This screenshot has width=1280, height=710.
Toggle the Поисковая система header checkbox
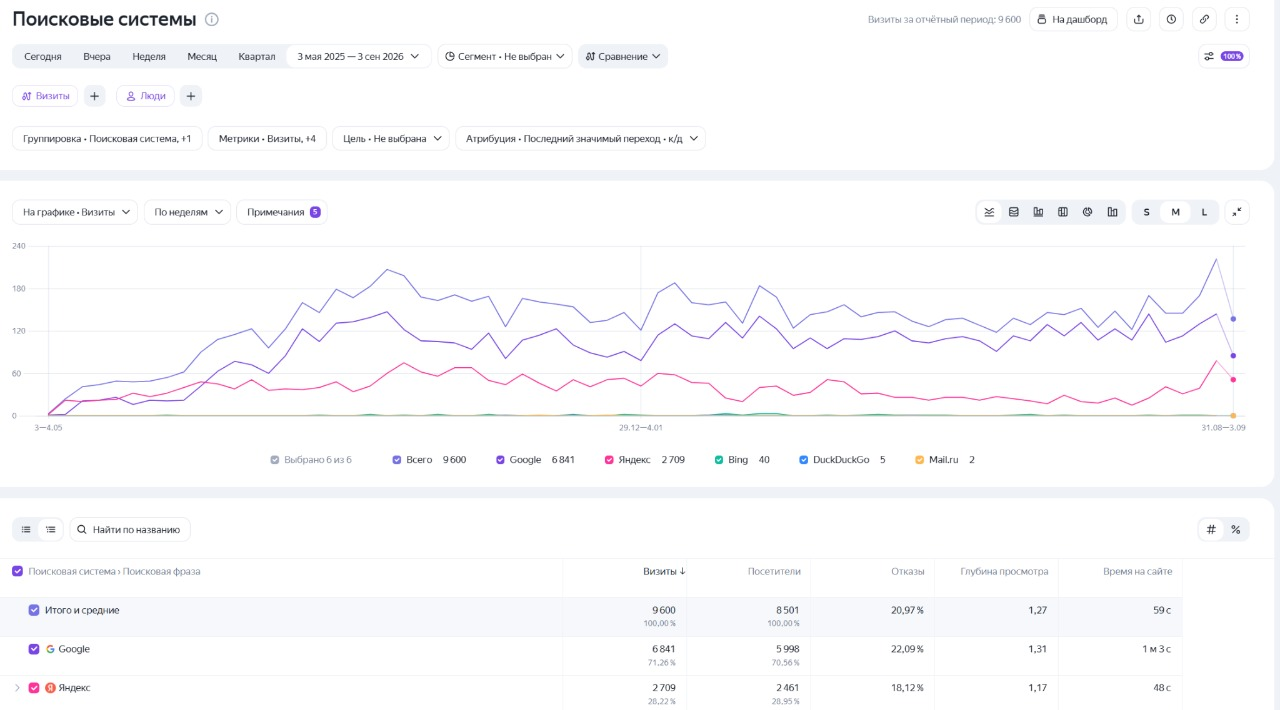click(17, 571)
